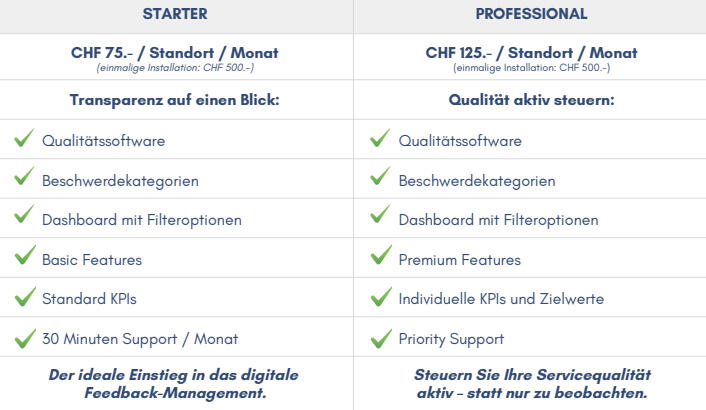Viewport: 706px width, 410px height.
Task: Click the checkmark next to Standard KPIs
Action: coord(25,297)
